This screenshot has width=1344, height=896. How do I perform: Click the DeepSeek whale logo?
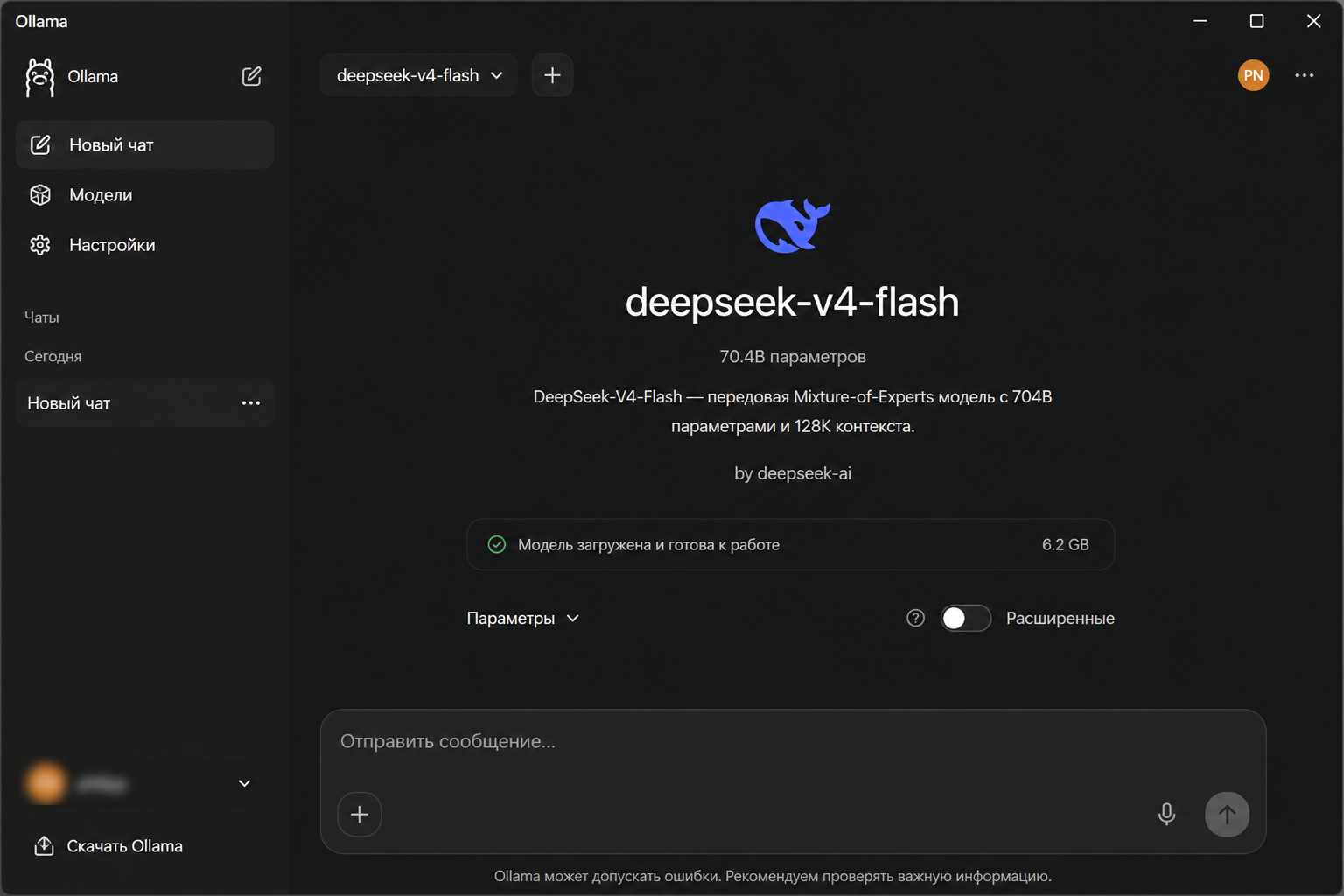pos(792,226)
